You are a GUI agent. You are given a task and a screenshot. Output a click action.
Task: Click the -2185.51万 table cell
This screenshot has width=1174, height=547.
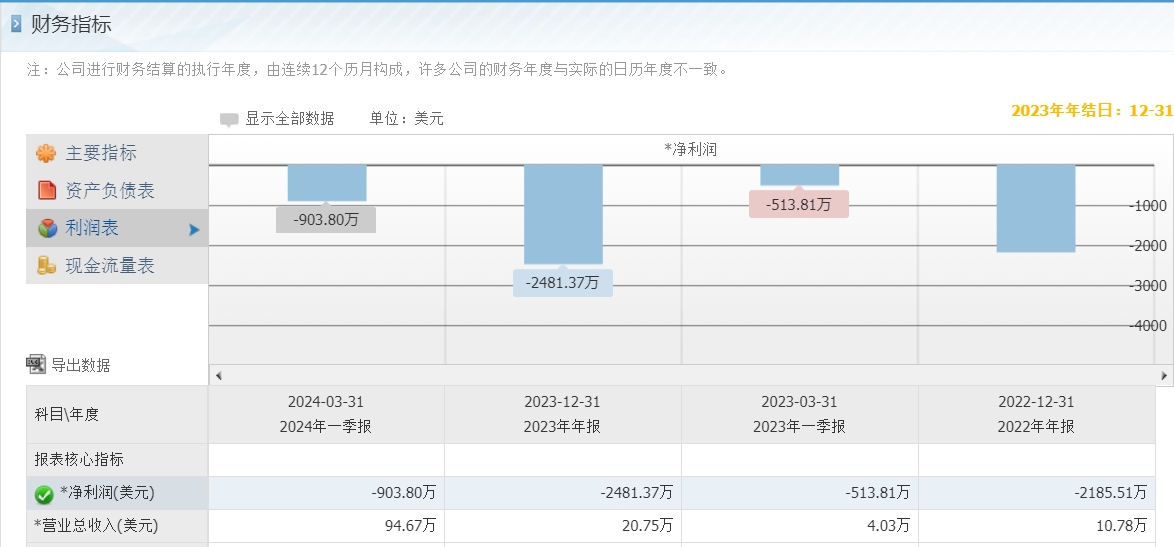click(x=1037, y=493)
